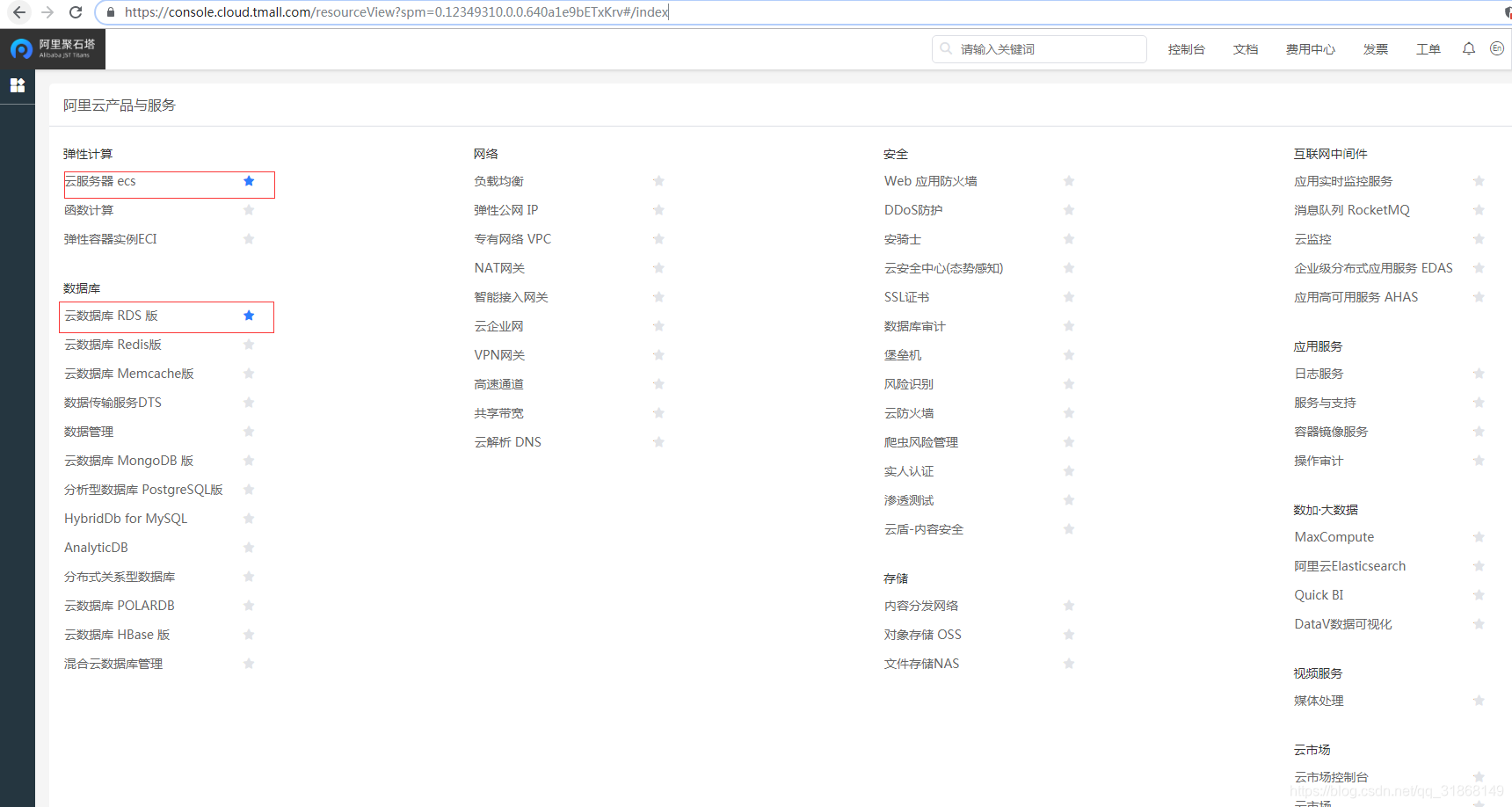Open HybridDb for MySQL

tap(126, 519)
